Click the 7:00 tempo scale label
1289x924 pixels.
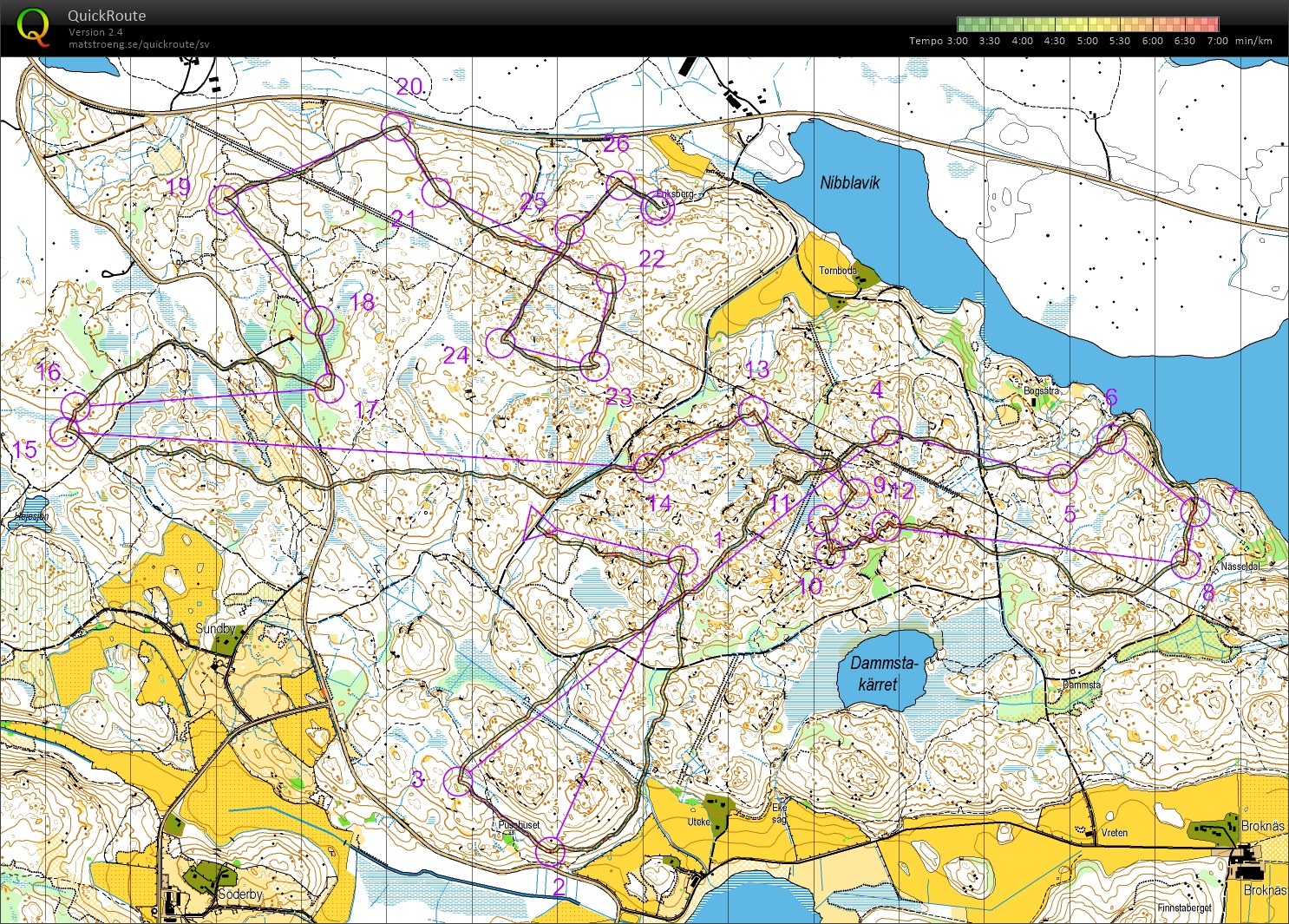pyautogui.click(x=1217, y=41)
